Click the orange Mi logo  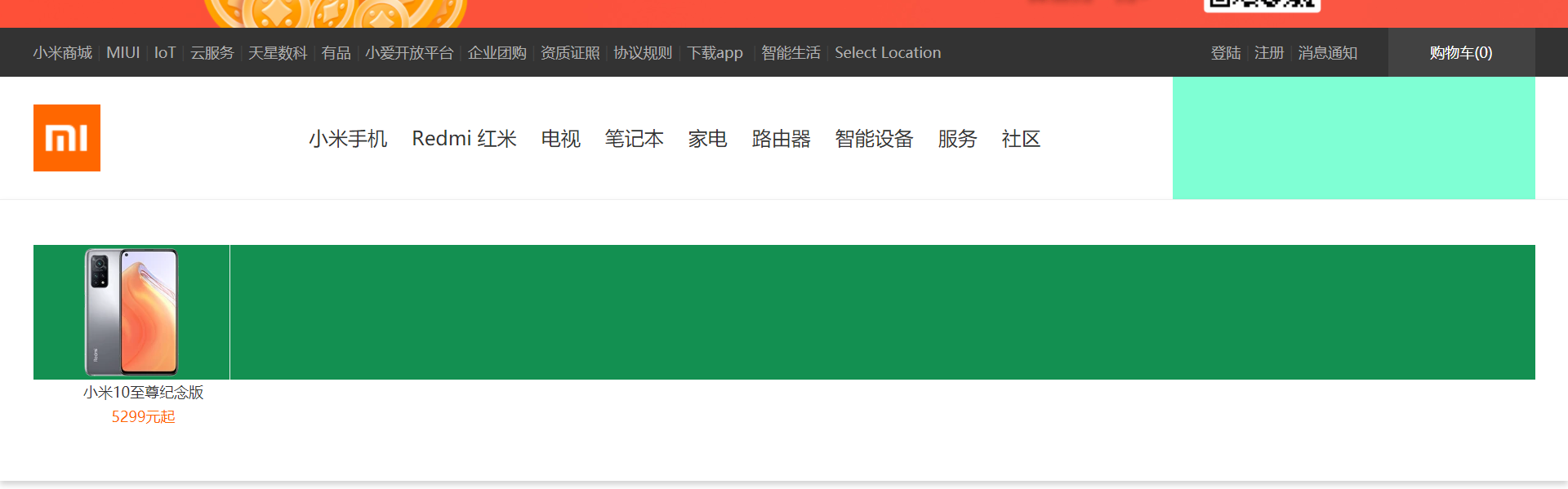pos(67,138)
